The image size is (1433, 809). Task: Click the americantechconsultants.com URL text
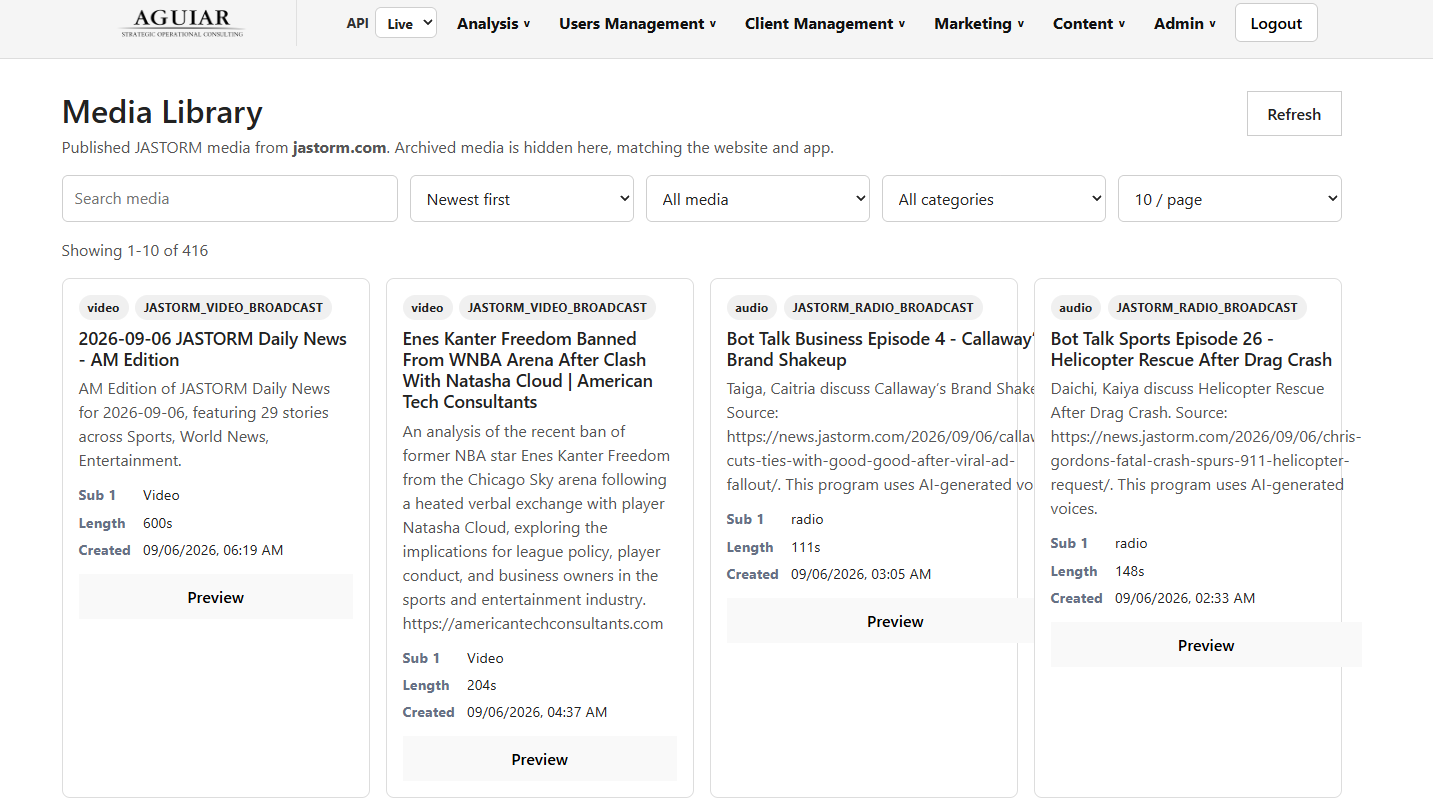pos(533,623)
